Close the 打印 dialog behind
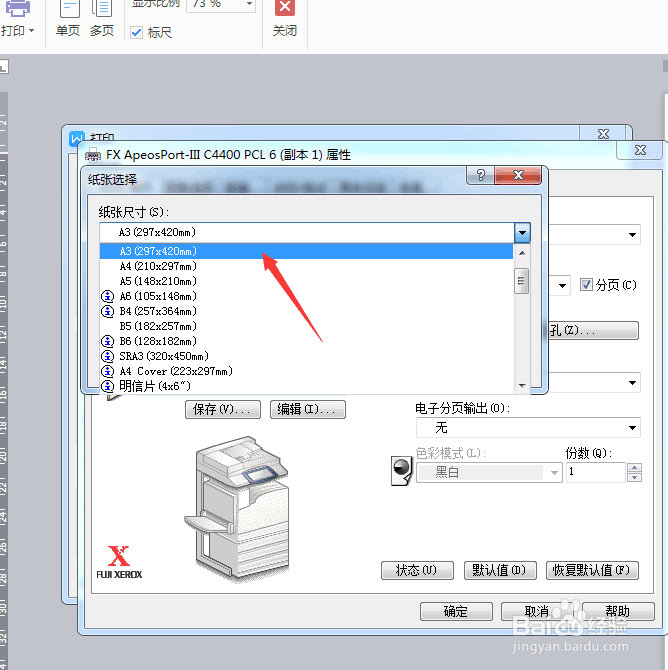The height and width of the screenshot is (670, 668). [603, 134]
